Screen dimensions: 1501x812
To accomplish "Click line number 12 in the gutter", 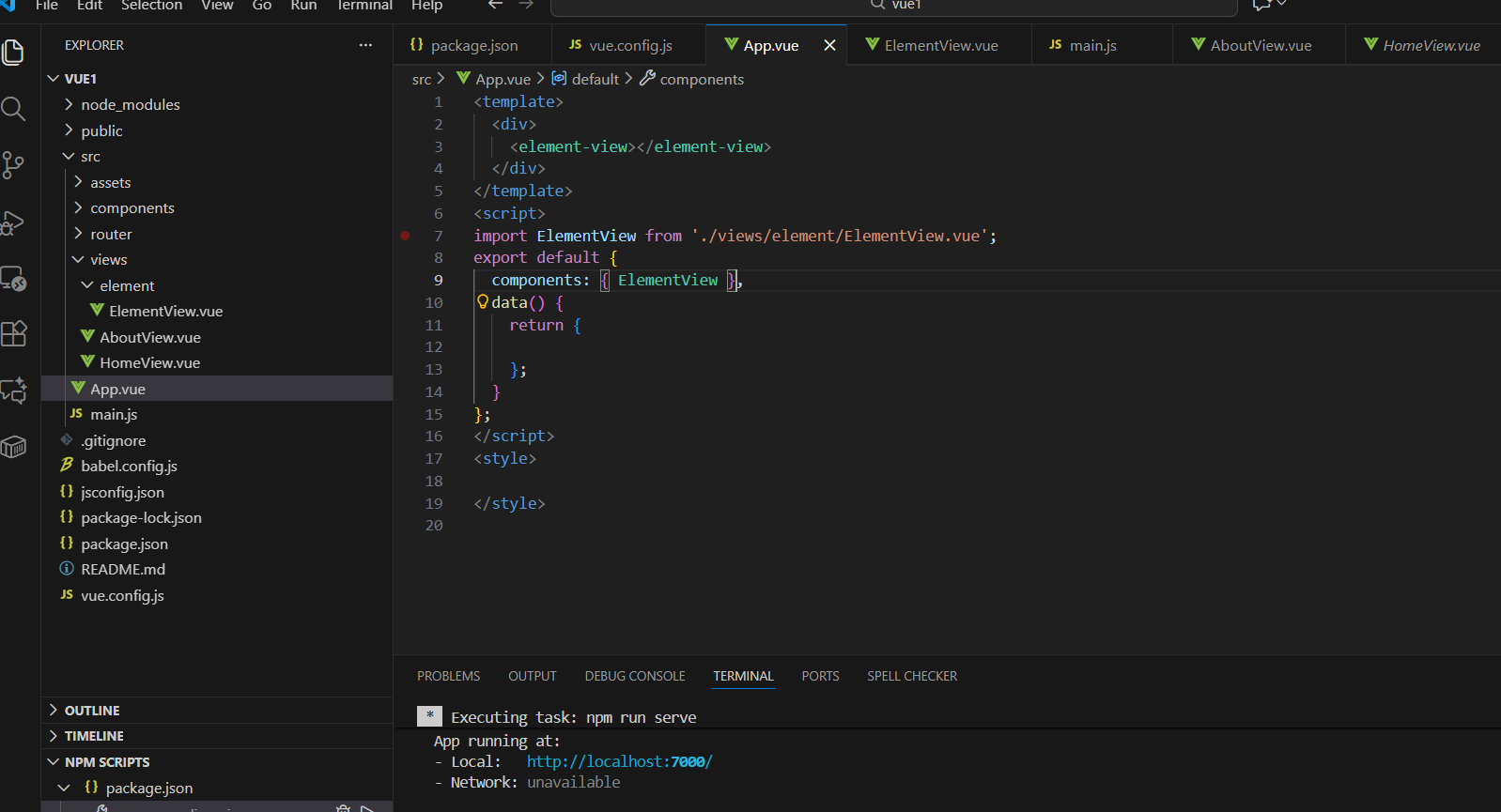I will [x=433, y=346].
